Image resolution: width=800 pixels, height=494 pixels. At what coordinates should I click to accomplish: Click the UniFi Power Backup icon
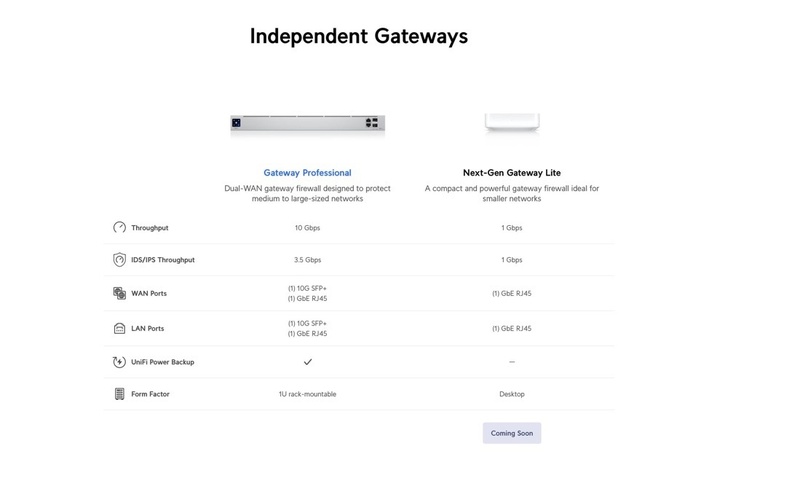point(119,362)
